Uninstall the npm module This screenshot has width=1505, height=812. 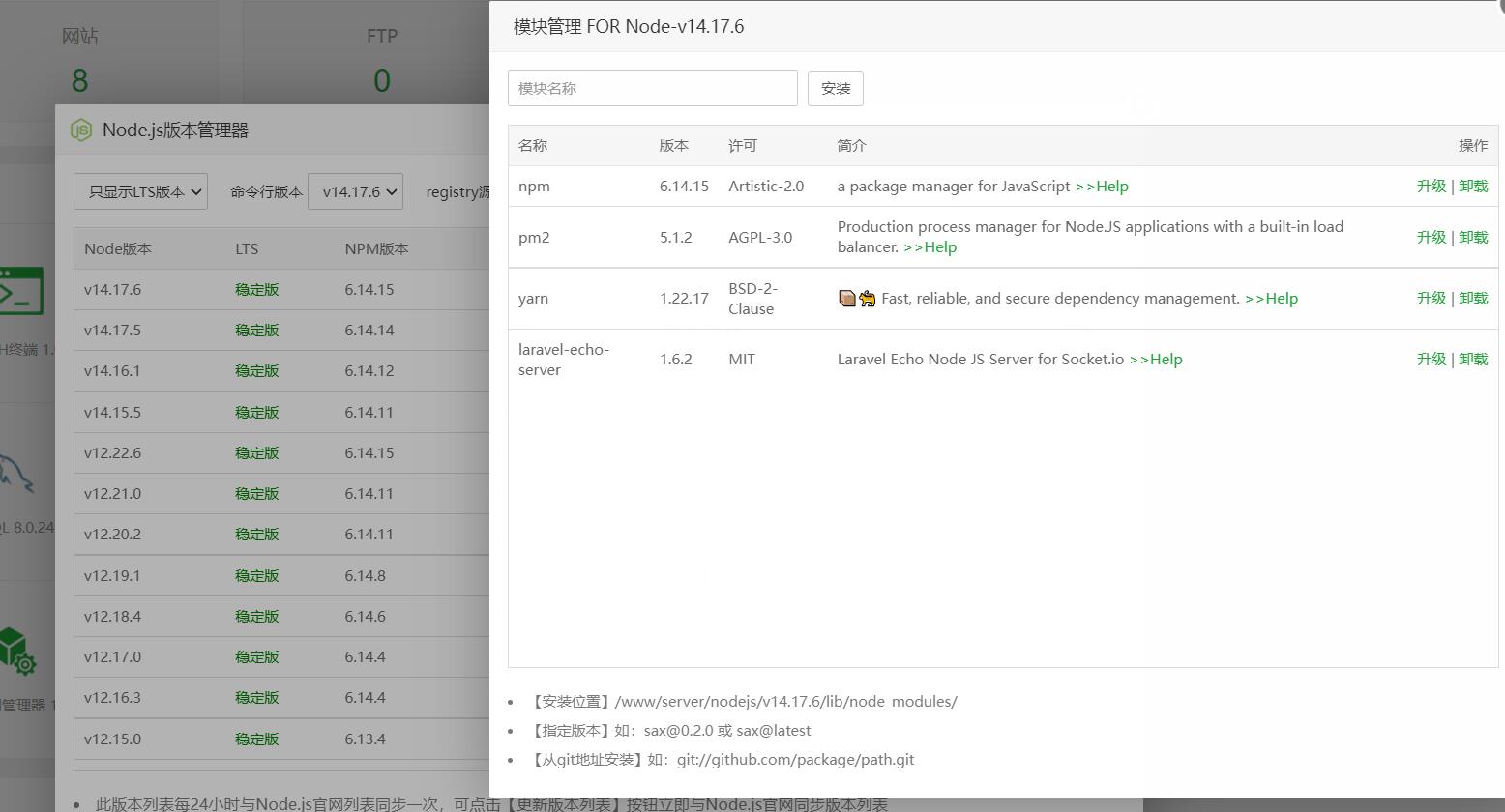[1473, 187]
